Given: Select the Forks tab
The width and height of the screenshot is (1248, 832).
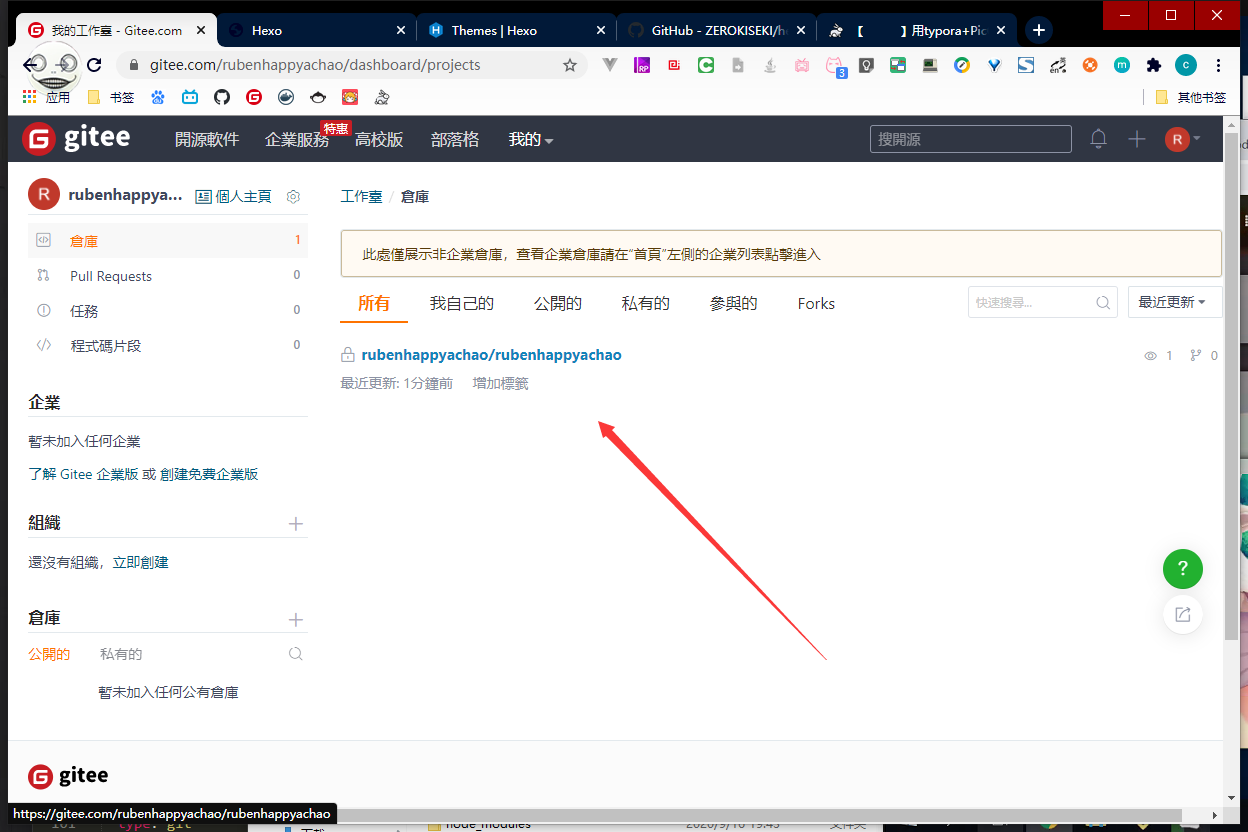Looking at the screenshot, I should [x=816, y=304].
